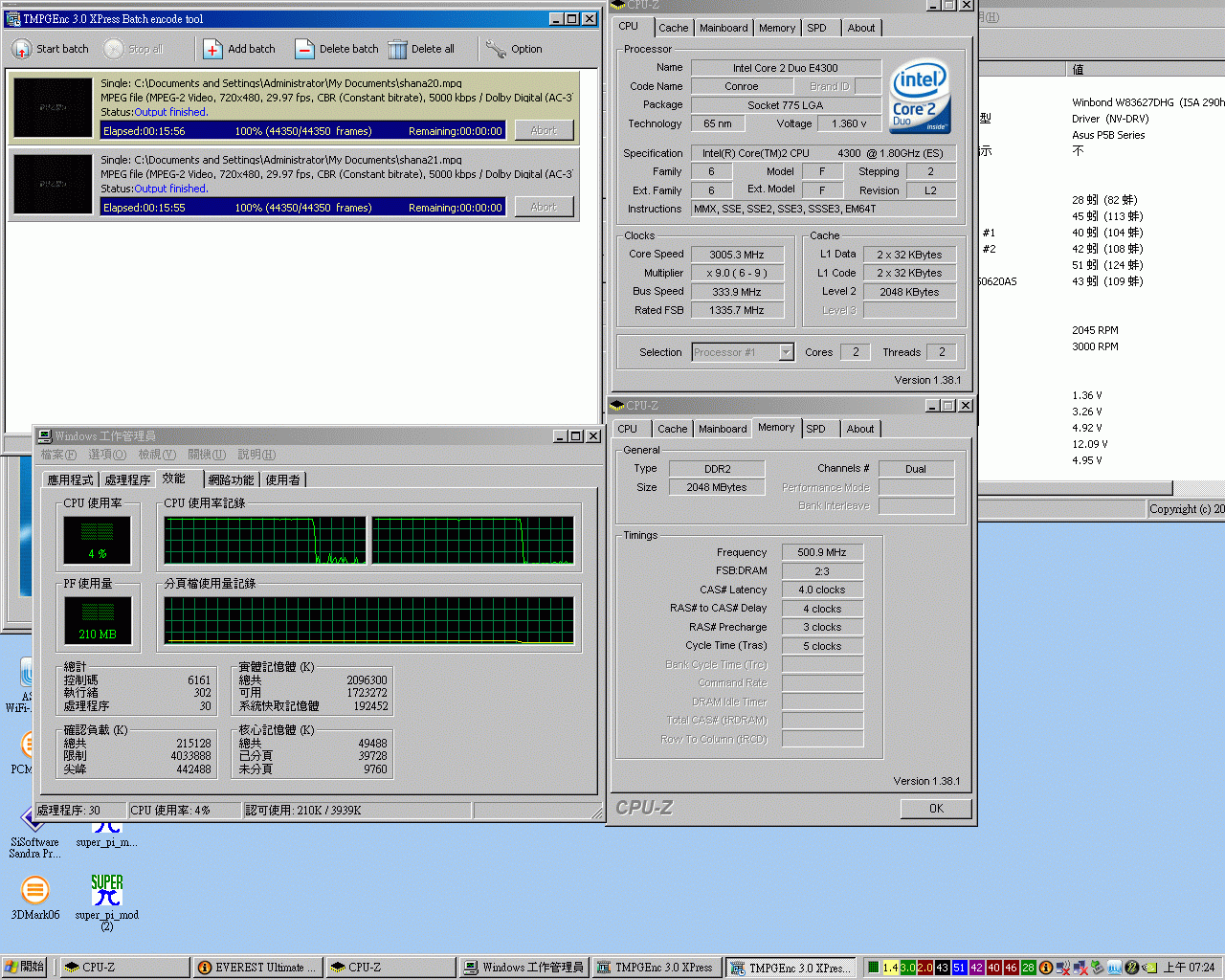Switch to About tab in upper CPU-Z
This screenshot has height=980, width=1225.
click(861, 28)
